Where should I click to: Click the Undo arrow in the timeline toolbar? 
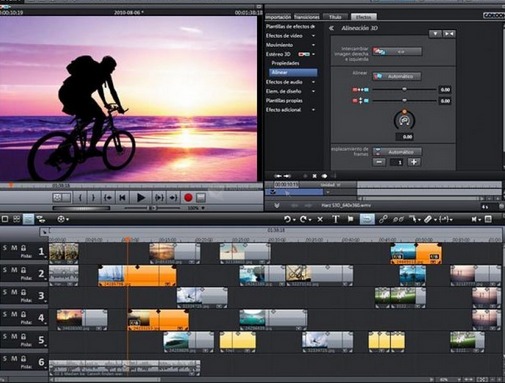tap(287, 219)
